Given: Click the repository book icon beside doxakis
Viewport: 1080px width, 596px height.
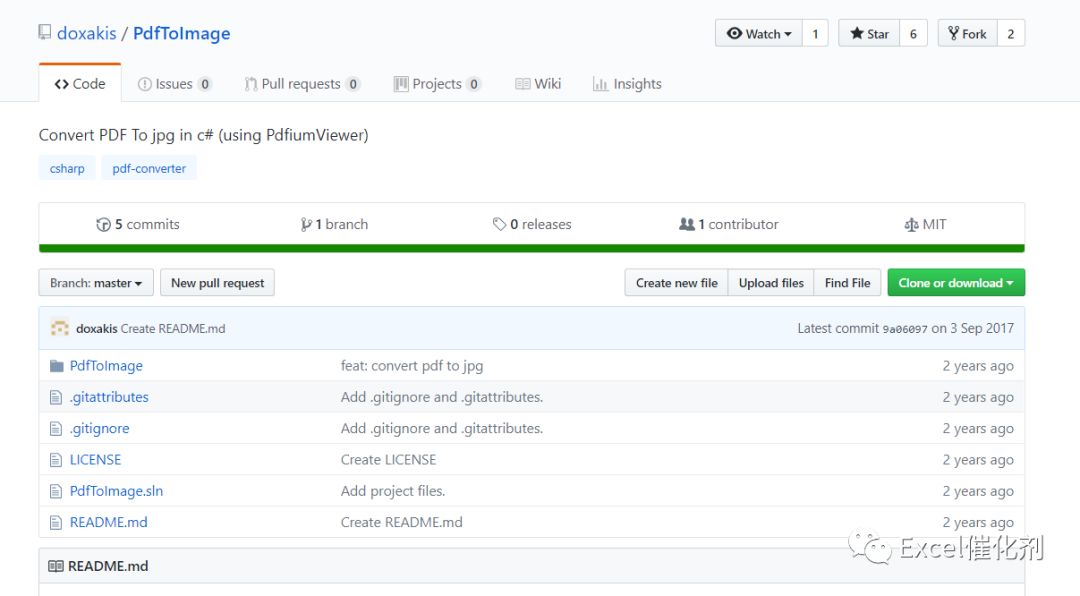Looking at the screenshot, I should 45,32.
